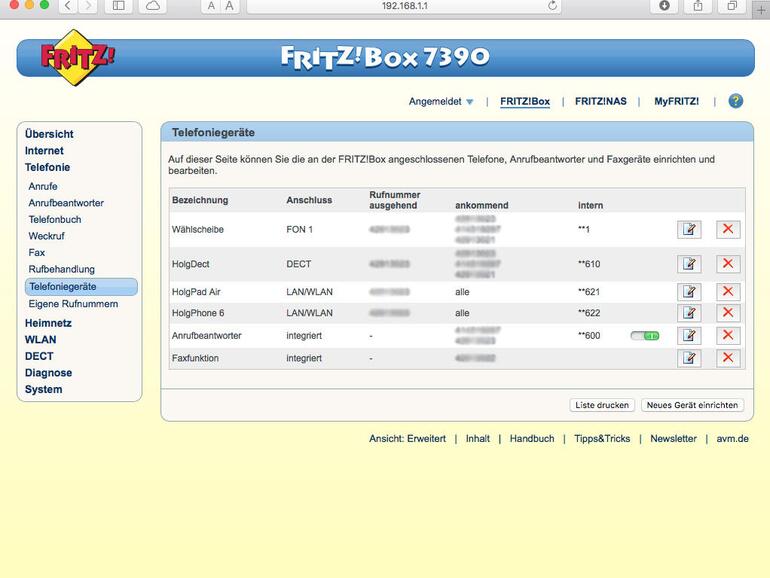Open the FRITZ!Box top link
770x578 pixels.
click(x=525, y=102)
